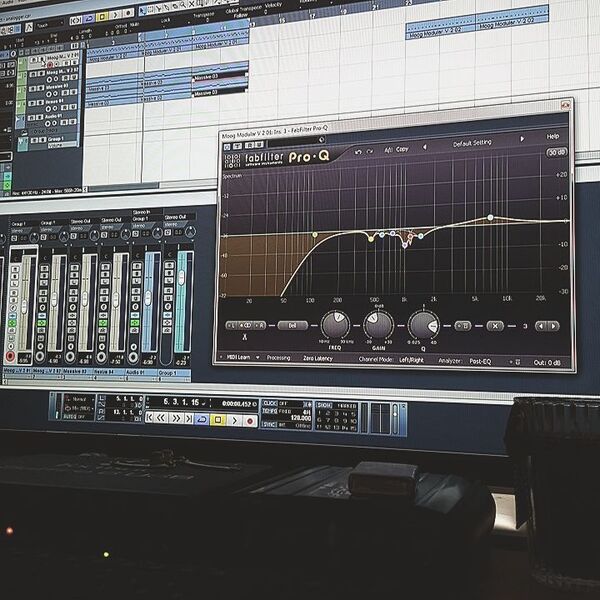Toggle the CLICK metronome button

coord(270,403)
